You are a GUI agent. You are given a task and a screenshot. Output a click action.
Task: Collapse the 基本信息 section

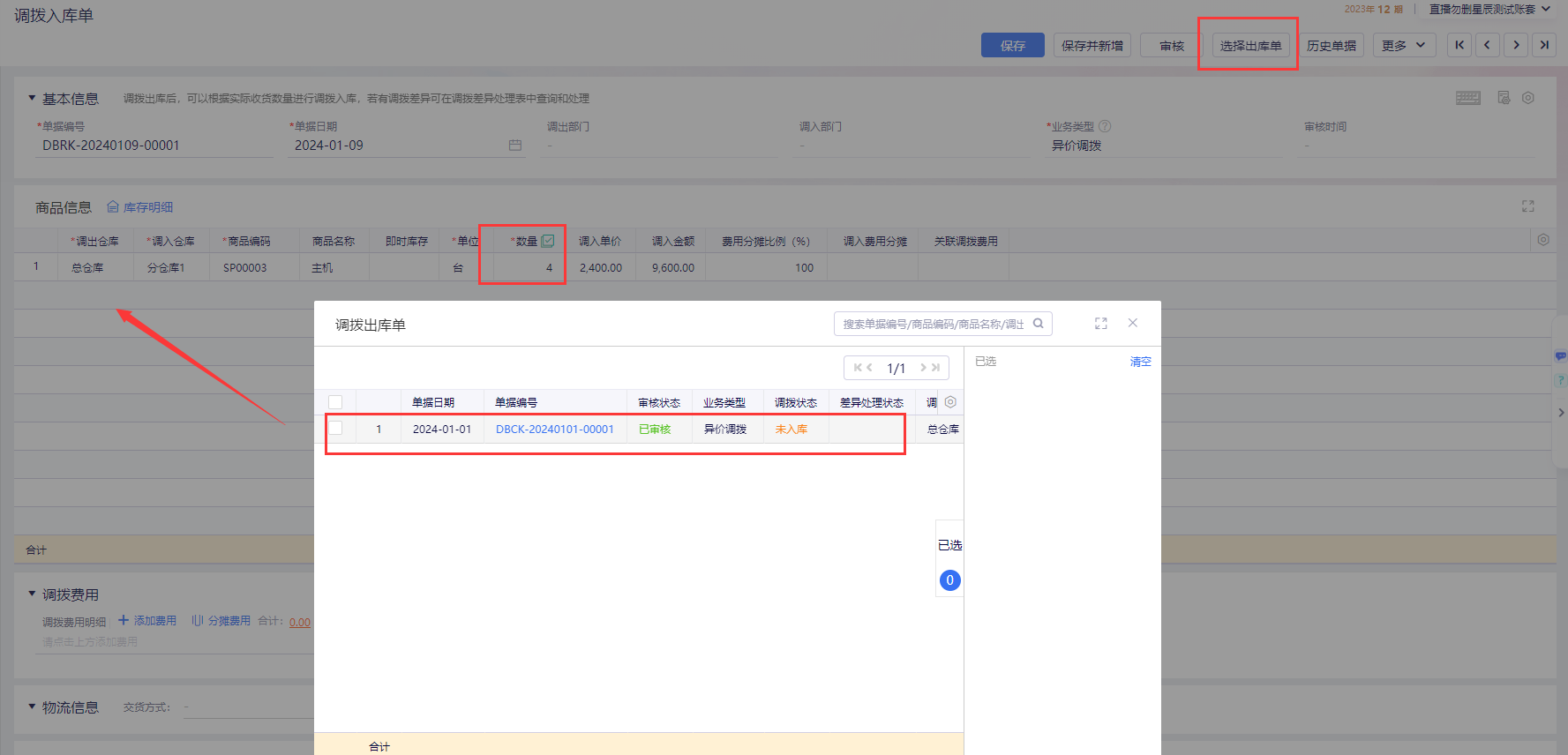point(32,98)
